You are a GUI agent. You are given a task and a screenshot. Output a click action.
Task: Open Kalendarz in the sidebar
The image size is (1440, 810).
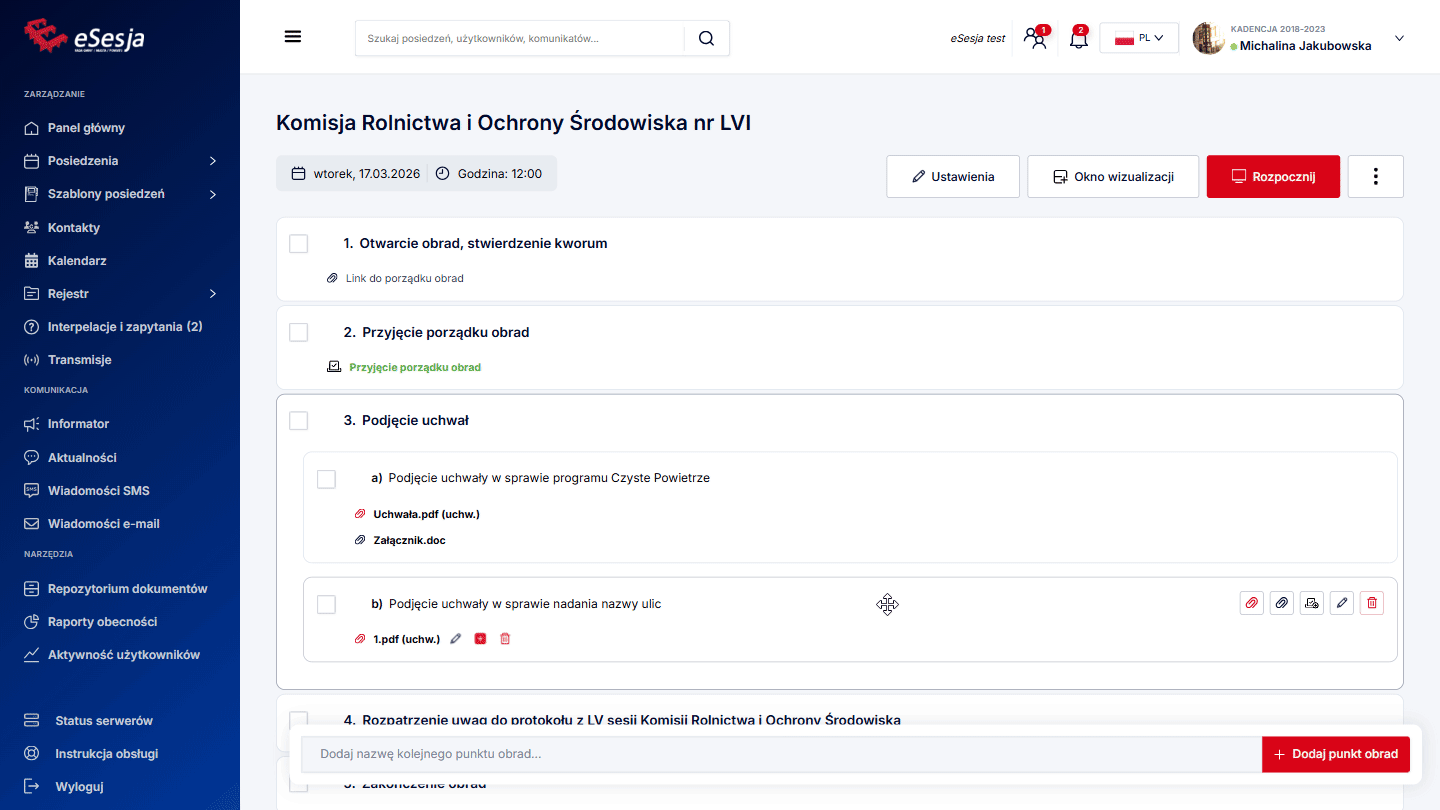pos(77,261)
